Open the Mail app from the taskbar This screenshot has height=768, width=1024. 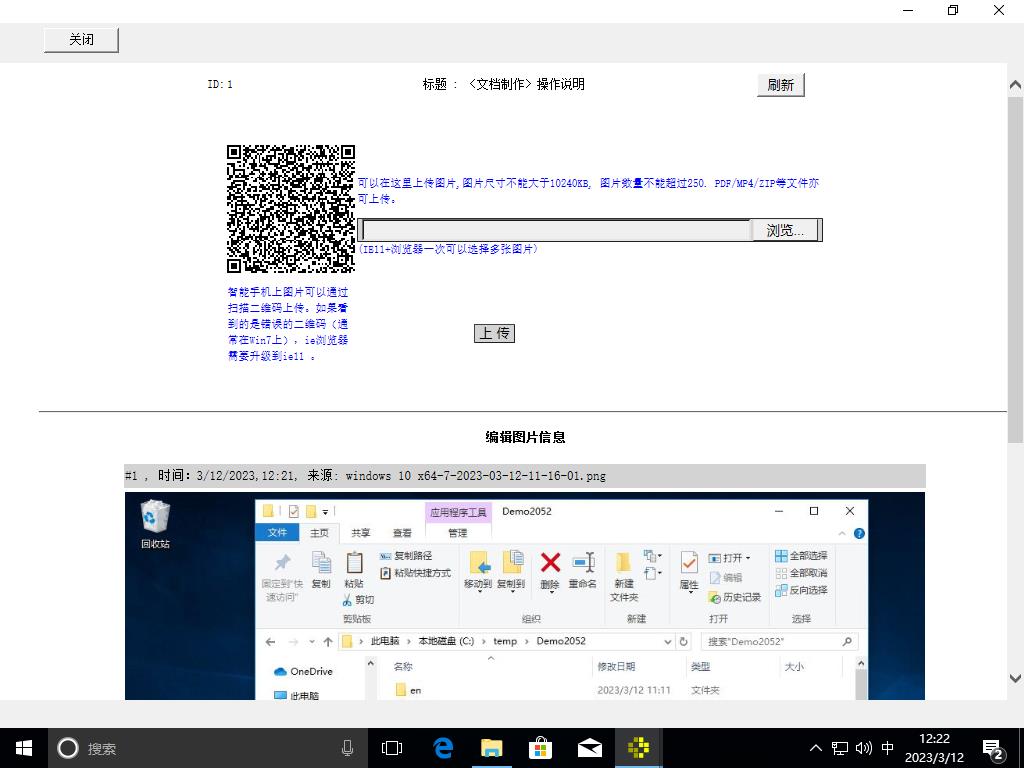[x=589, y=748]
